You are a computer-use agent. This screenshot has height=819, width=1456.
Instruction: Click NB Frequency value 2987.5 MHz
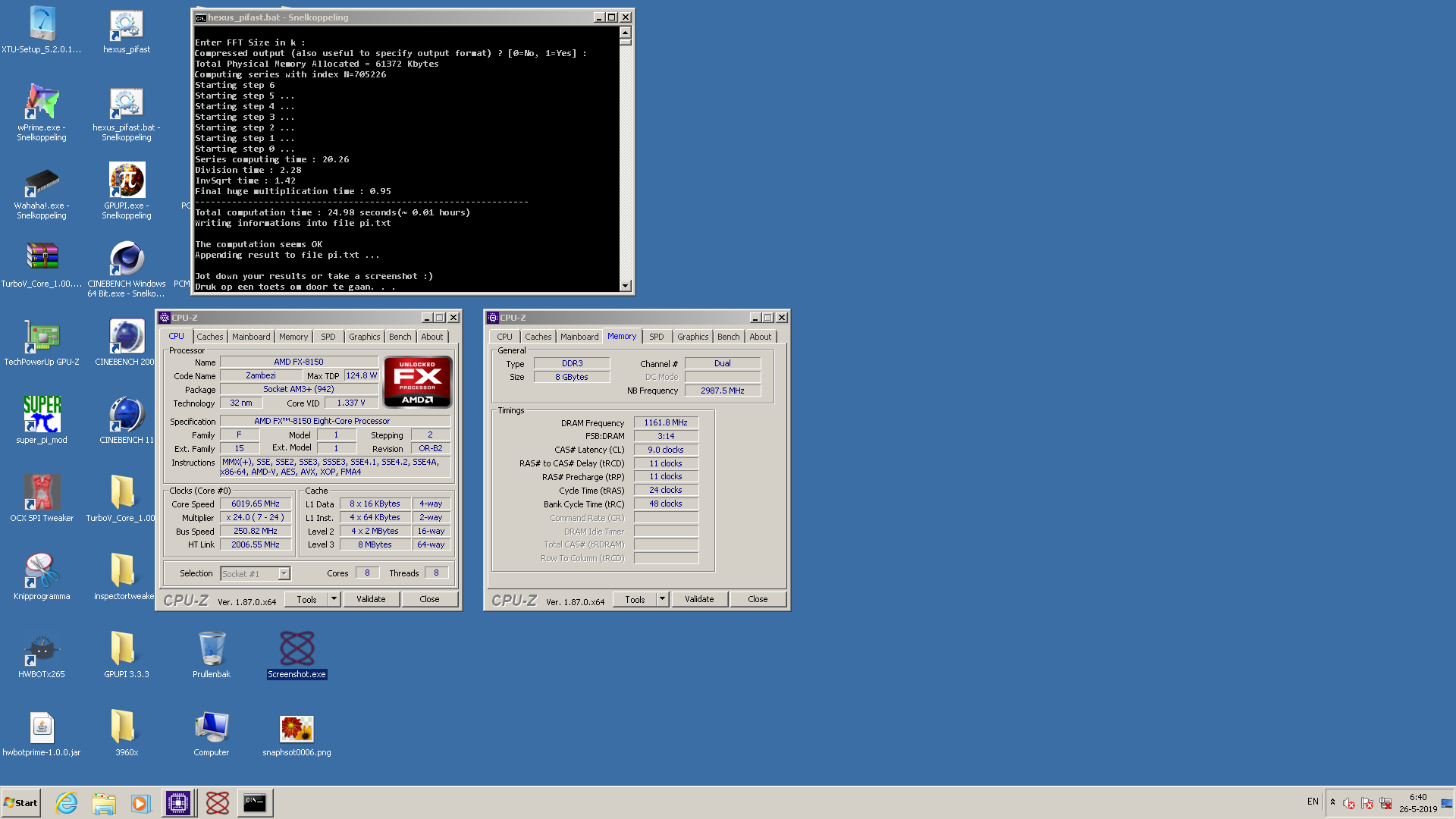[722, 391]
